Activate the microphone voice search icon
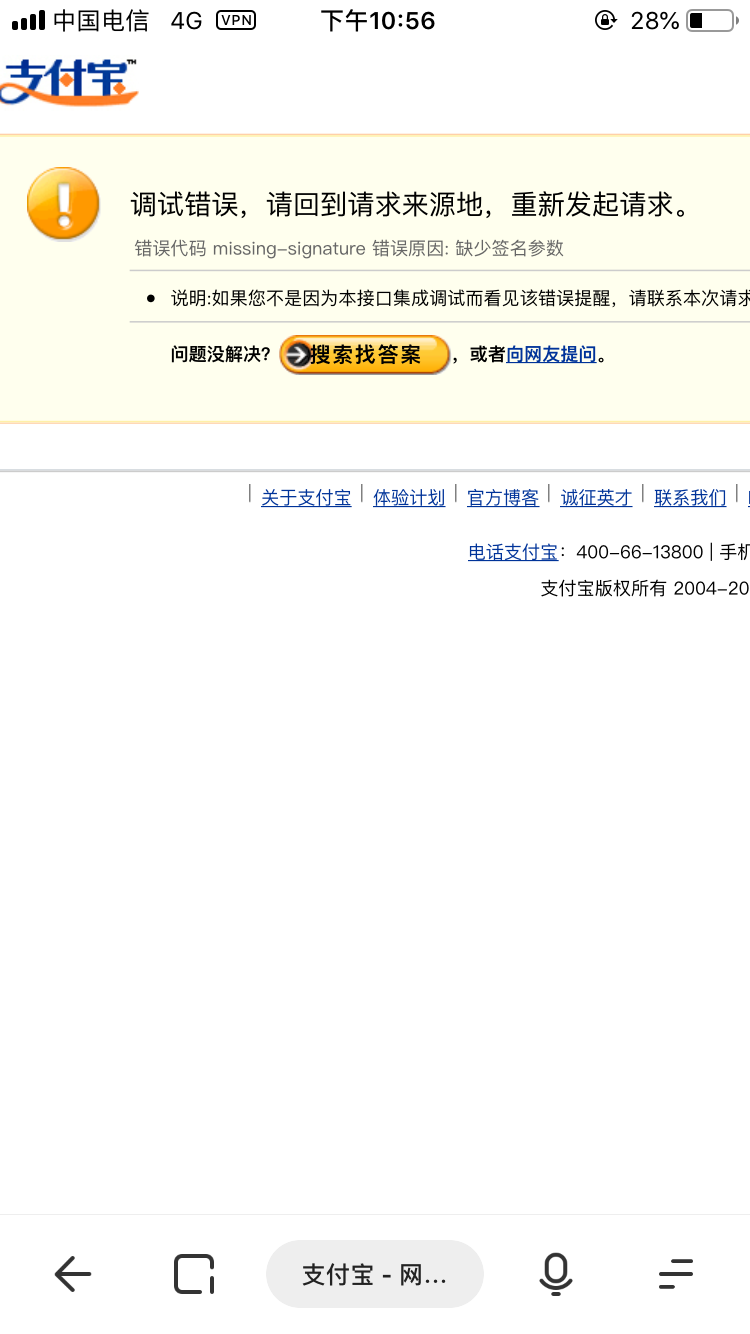The width and height of the screenshot is (750, 1334). [555, 1274]
